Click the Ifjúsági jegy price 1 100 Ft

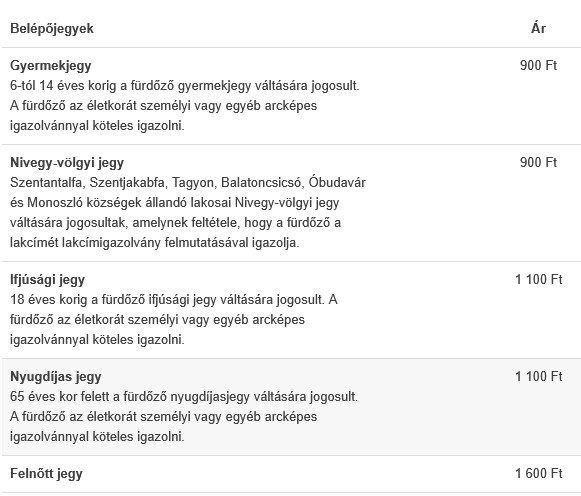click(x=538, y=280)
